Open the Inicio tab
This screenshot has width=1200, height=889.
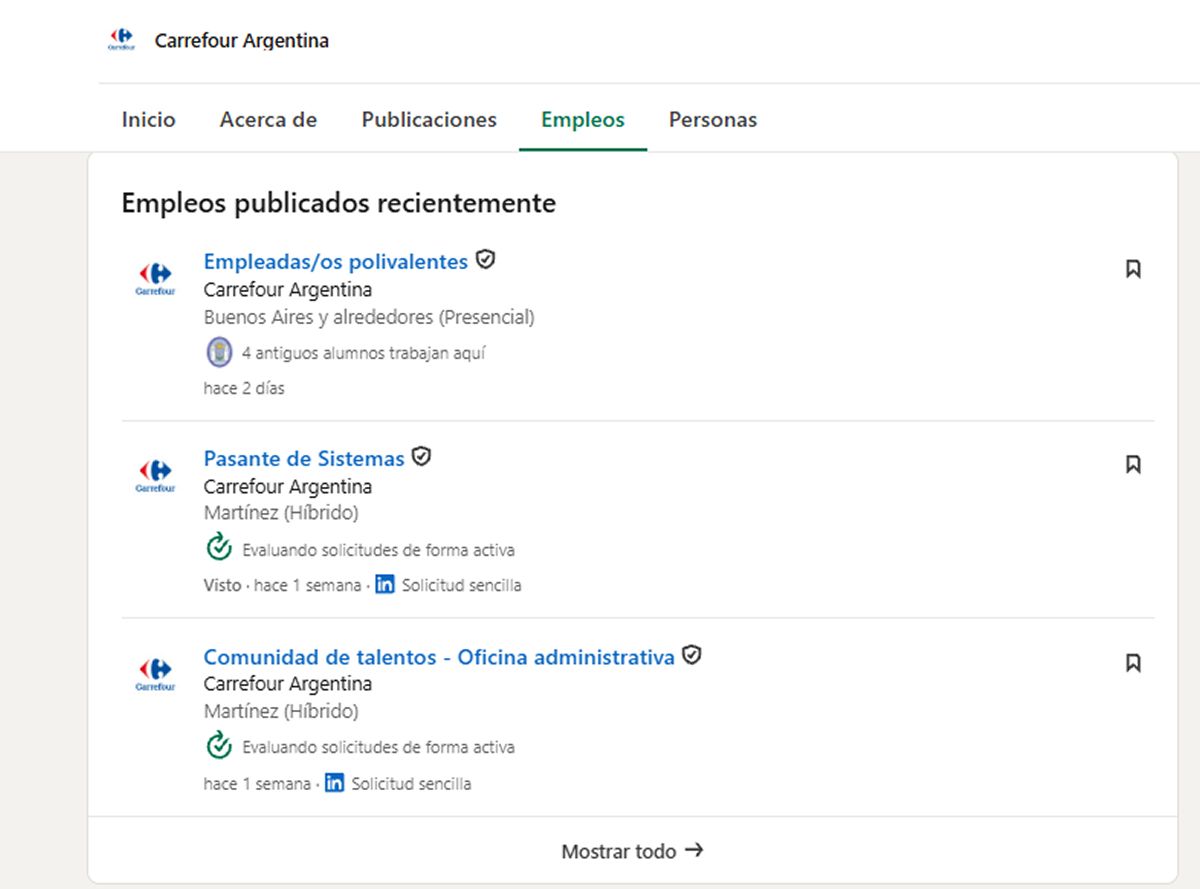click(148, 120)
